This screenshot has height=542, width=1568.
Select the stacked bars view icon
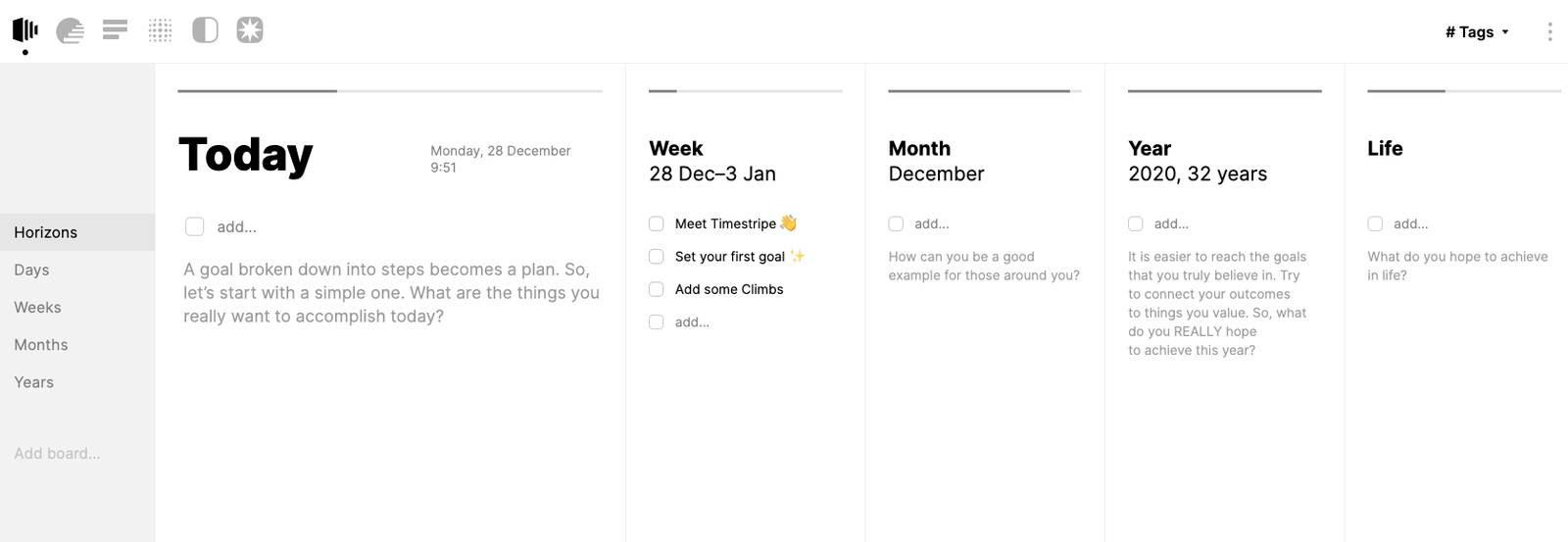click(115, 30)
